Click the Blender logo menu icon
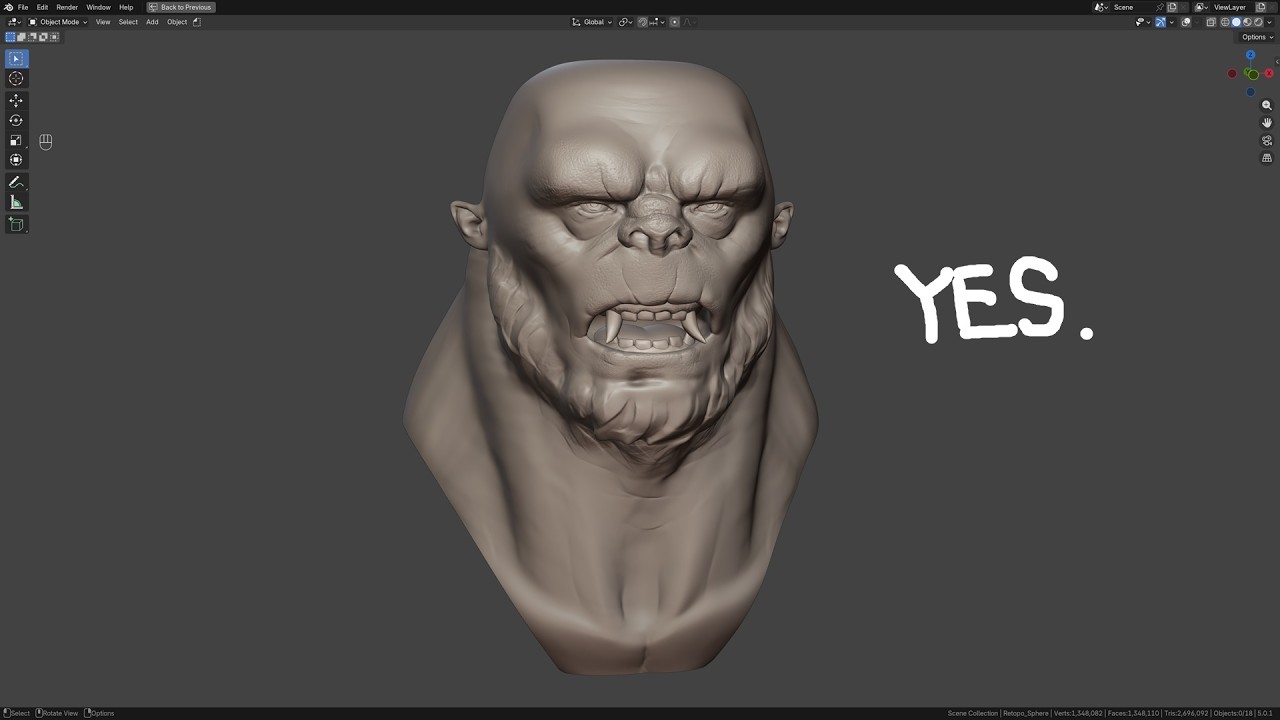This screenshot has height=720, width=1280. point(8,7)
